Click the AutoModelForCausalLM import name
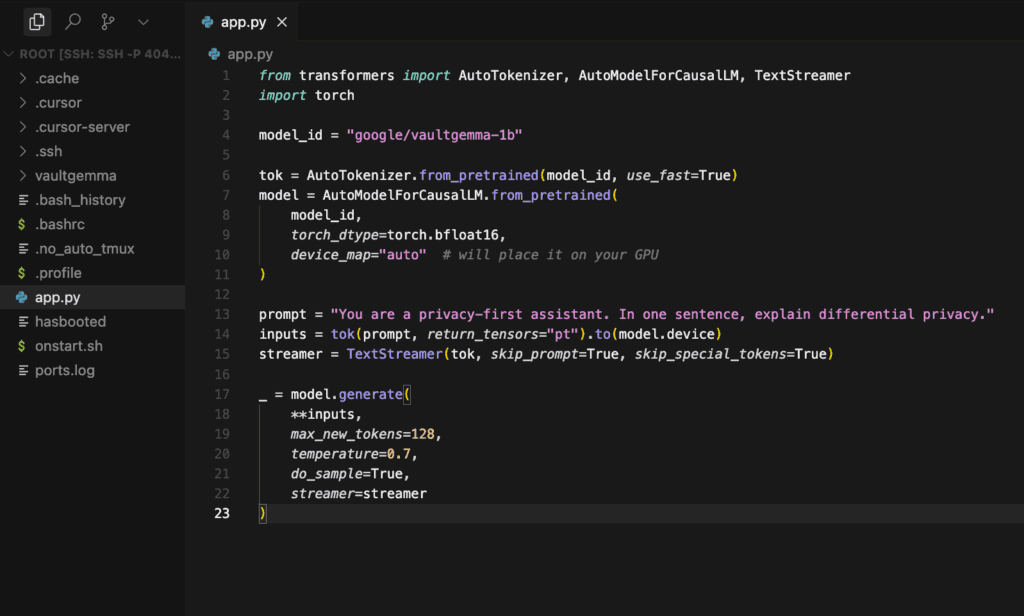This screenshot has height=616, width=1024. coord(658,76)
